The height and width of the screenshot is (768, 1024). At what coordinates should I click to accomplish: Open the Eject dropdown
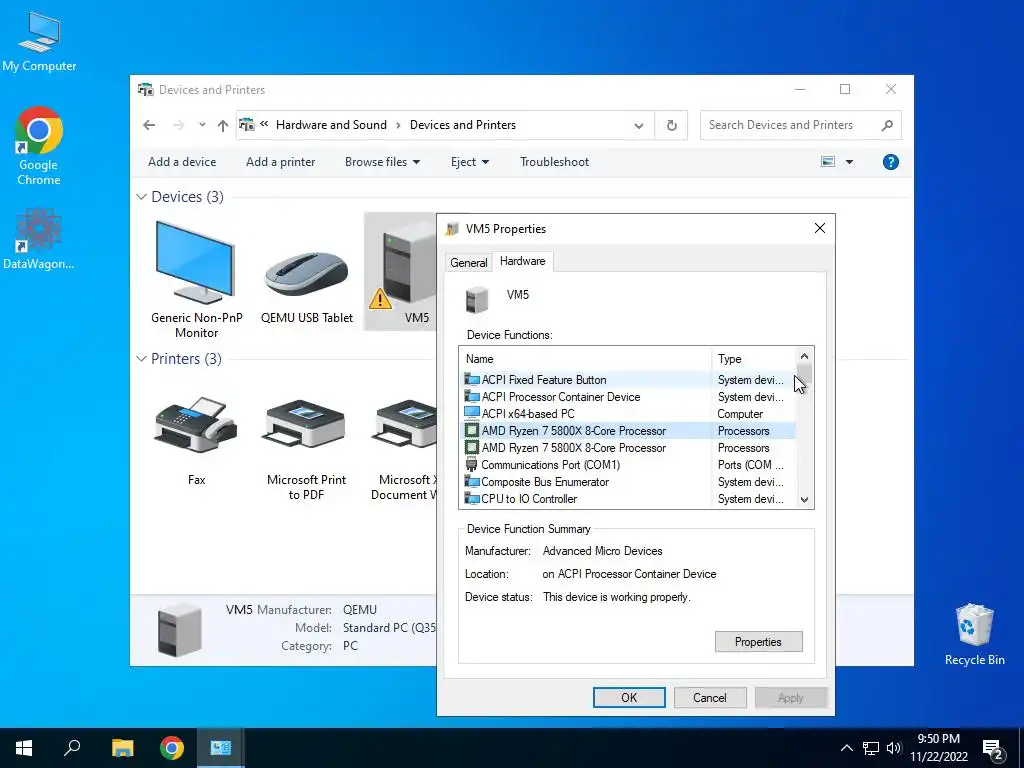(x=470, y=162)
